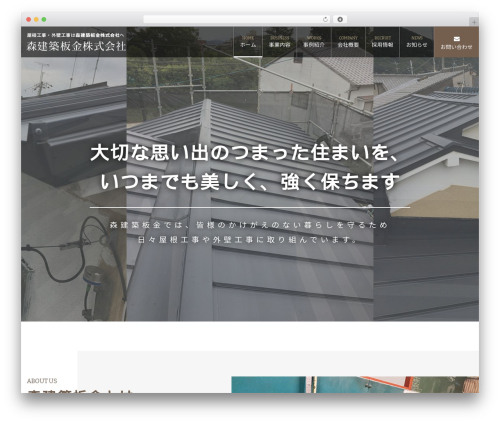Click the headline 大切な思い出のつまった住まいを、
The image size is (500, 423).
pyautogui.click(x=245, y=153)
